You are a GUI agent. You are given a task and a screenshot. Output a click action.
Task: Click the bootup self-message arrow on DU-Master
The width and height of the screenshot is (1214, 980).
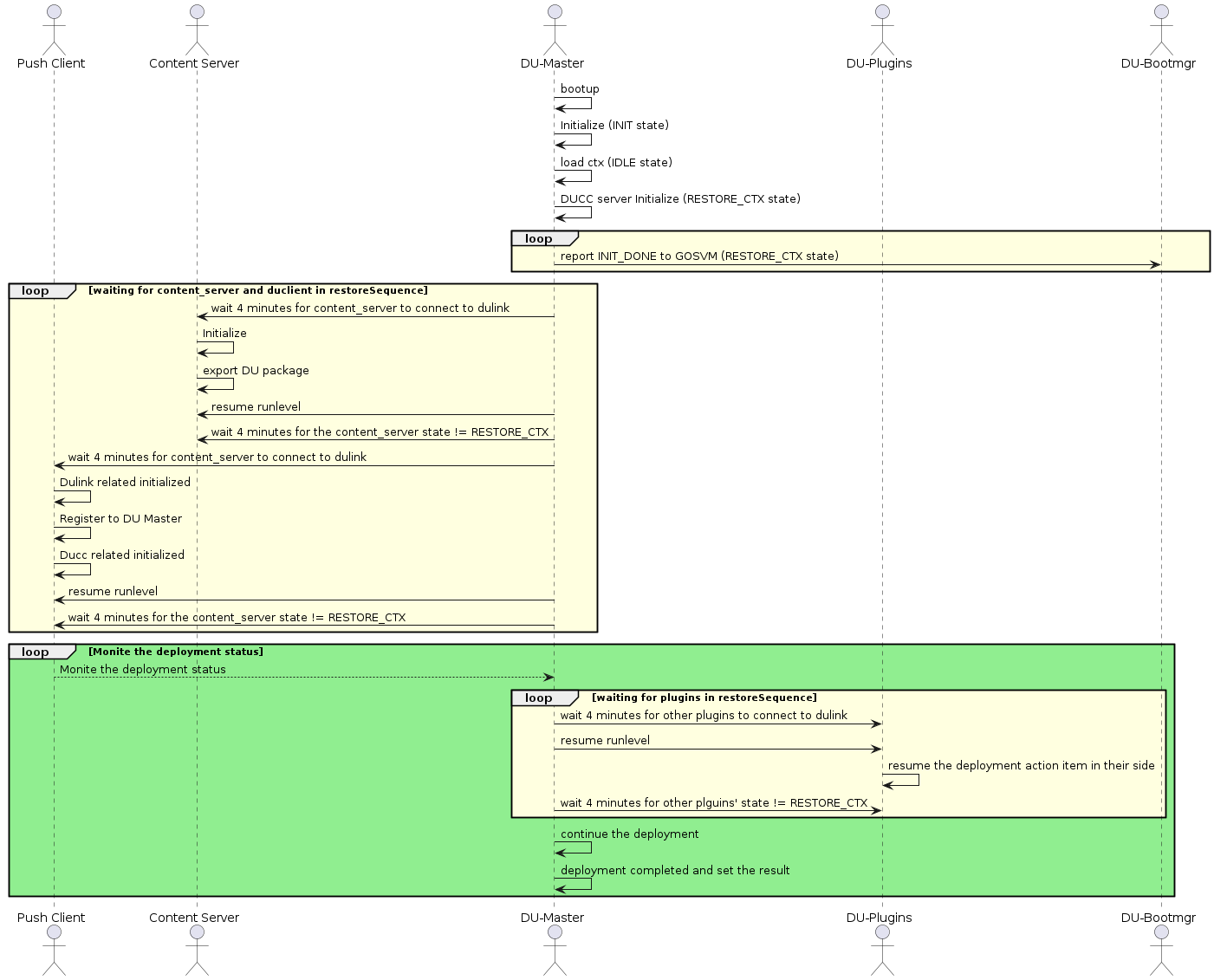(574, 104)
